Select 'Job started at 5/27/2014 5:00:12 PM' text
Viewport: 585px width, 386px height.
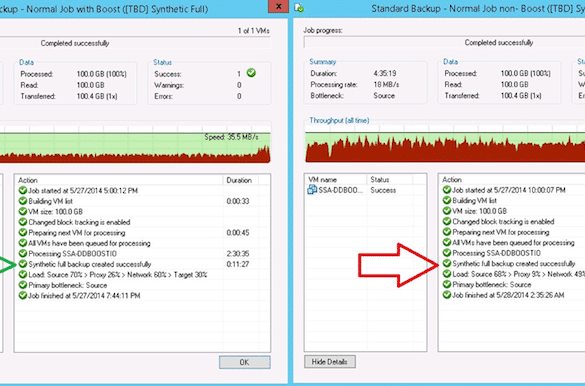coord(83,191)
